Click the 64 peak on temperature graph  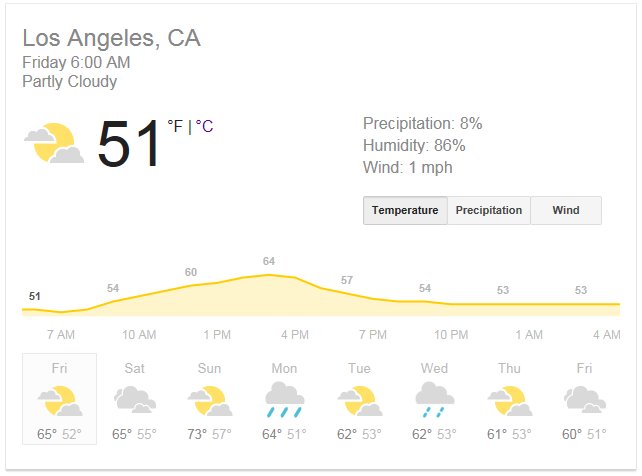tap(269, 261)
